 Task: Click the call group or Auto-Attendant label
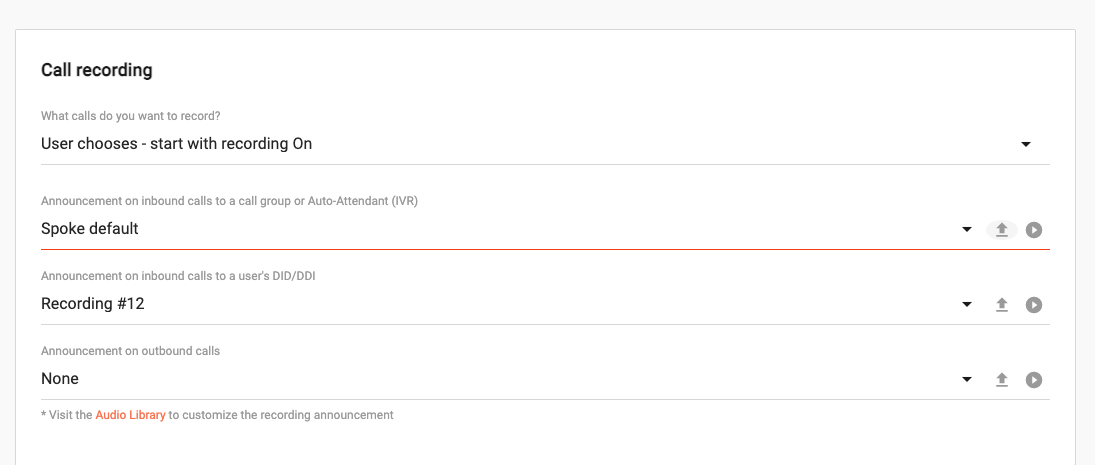pos(230,201)
